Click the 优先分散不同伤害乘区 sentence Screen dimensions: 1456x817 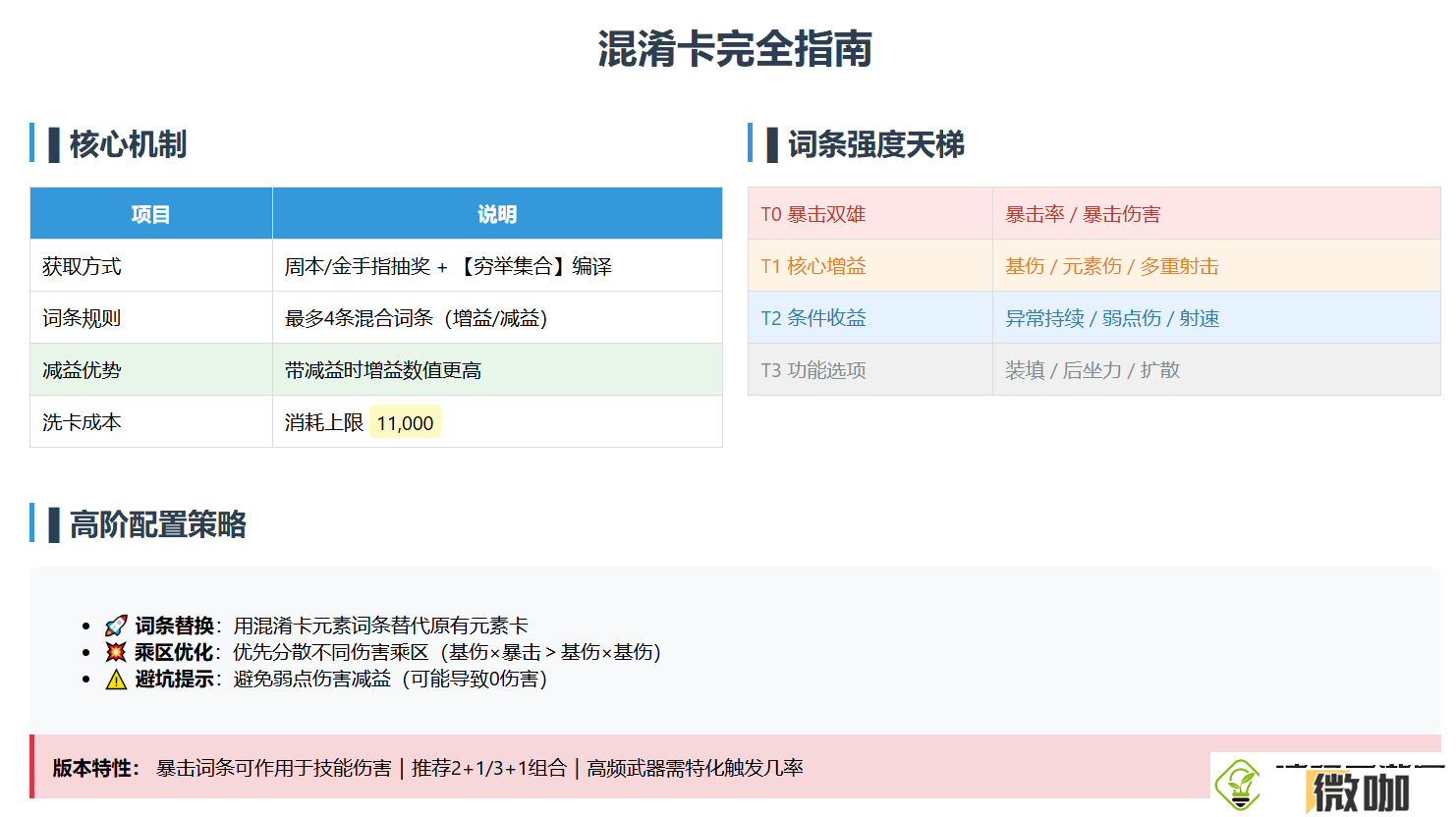(447, 652)
